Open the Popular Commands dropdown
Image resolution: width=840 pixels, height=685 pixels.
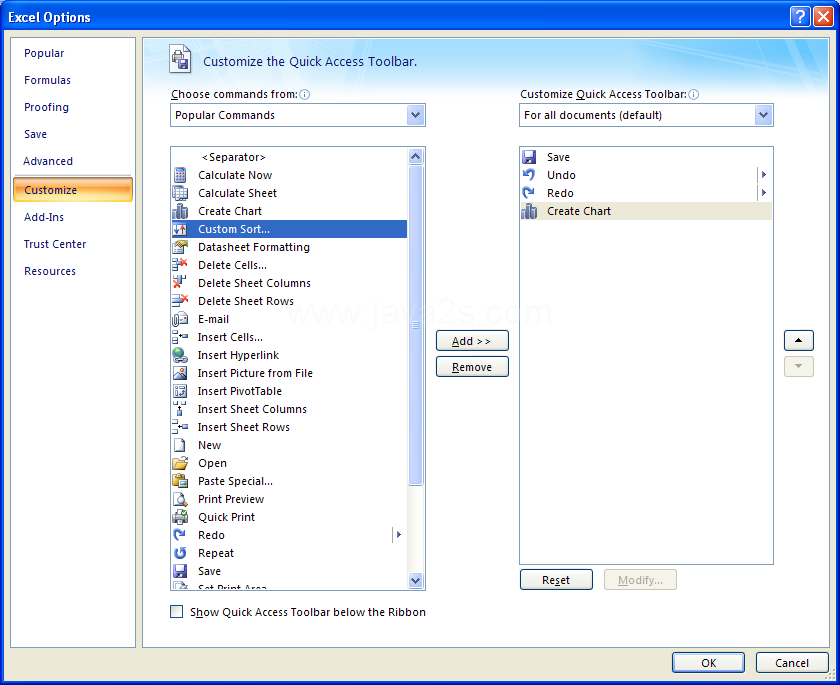[x=415, y=115]
